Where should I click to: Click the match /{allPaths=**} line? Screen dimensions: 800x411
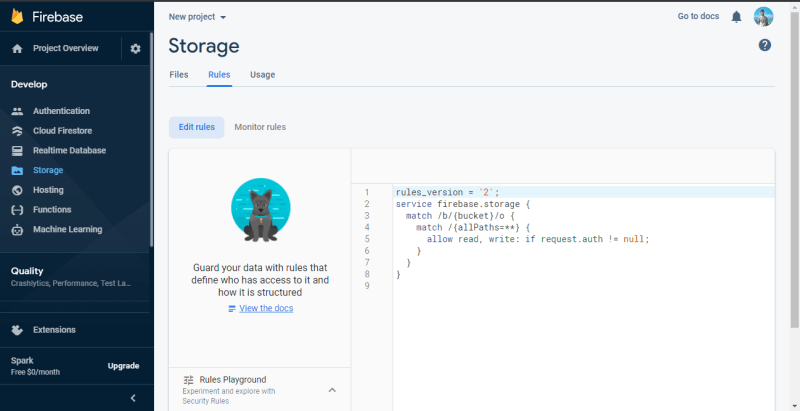473,227
